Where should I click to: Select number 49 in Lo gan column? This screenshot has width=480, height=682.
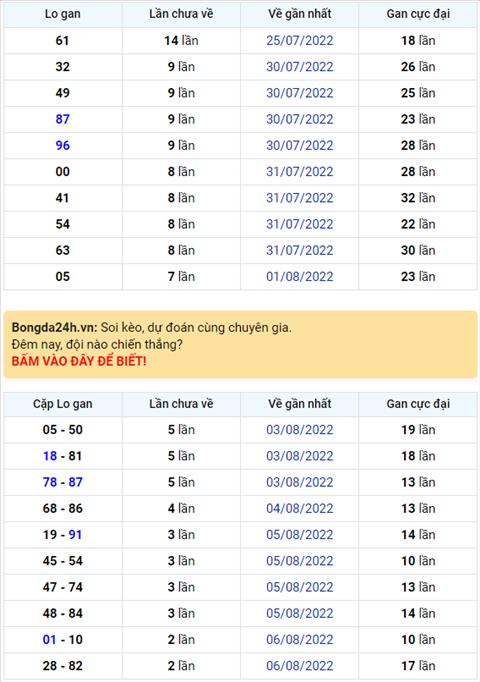(x=63, y=93)
